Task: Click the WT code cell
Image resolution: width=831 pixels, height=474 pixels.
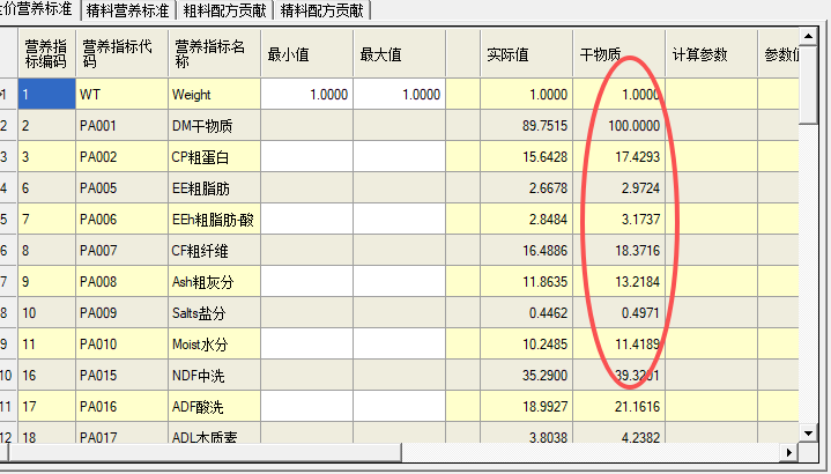Action: point(122,94)
